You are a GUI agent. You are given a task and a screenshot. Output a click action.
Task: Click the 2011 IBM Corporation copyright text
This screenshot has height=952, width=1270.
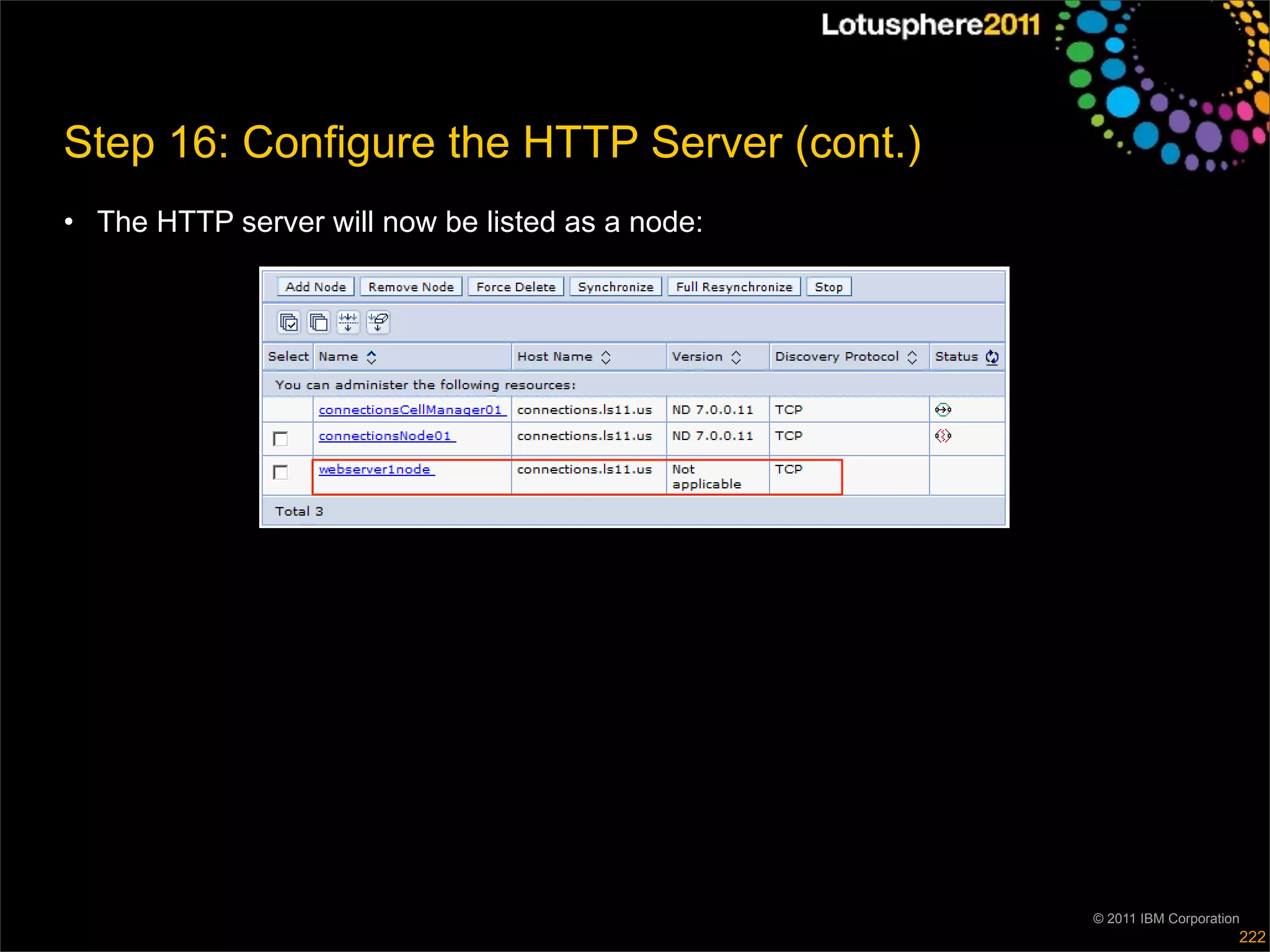coord(1166,919)
